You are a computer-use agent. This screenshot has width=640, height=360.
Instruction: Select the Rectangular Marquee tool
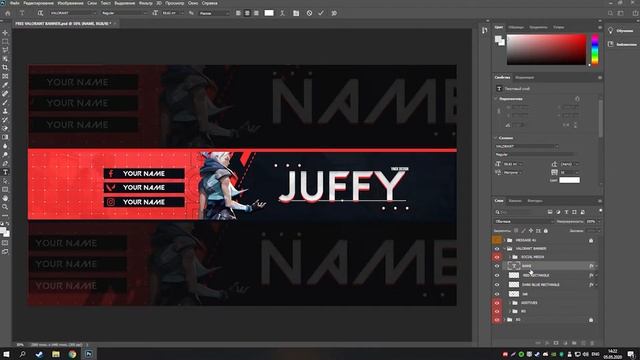5,41
